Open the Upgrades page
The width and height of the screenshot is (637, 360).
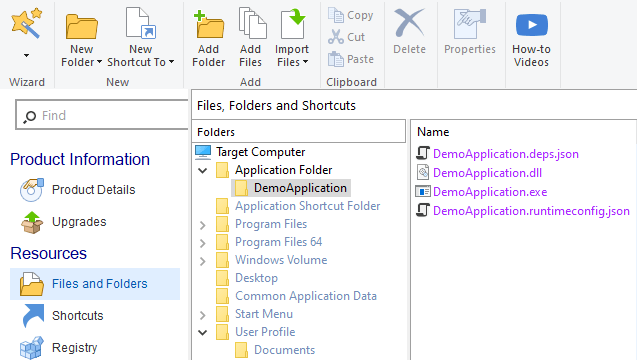[x=79, y=222]
